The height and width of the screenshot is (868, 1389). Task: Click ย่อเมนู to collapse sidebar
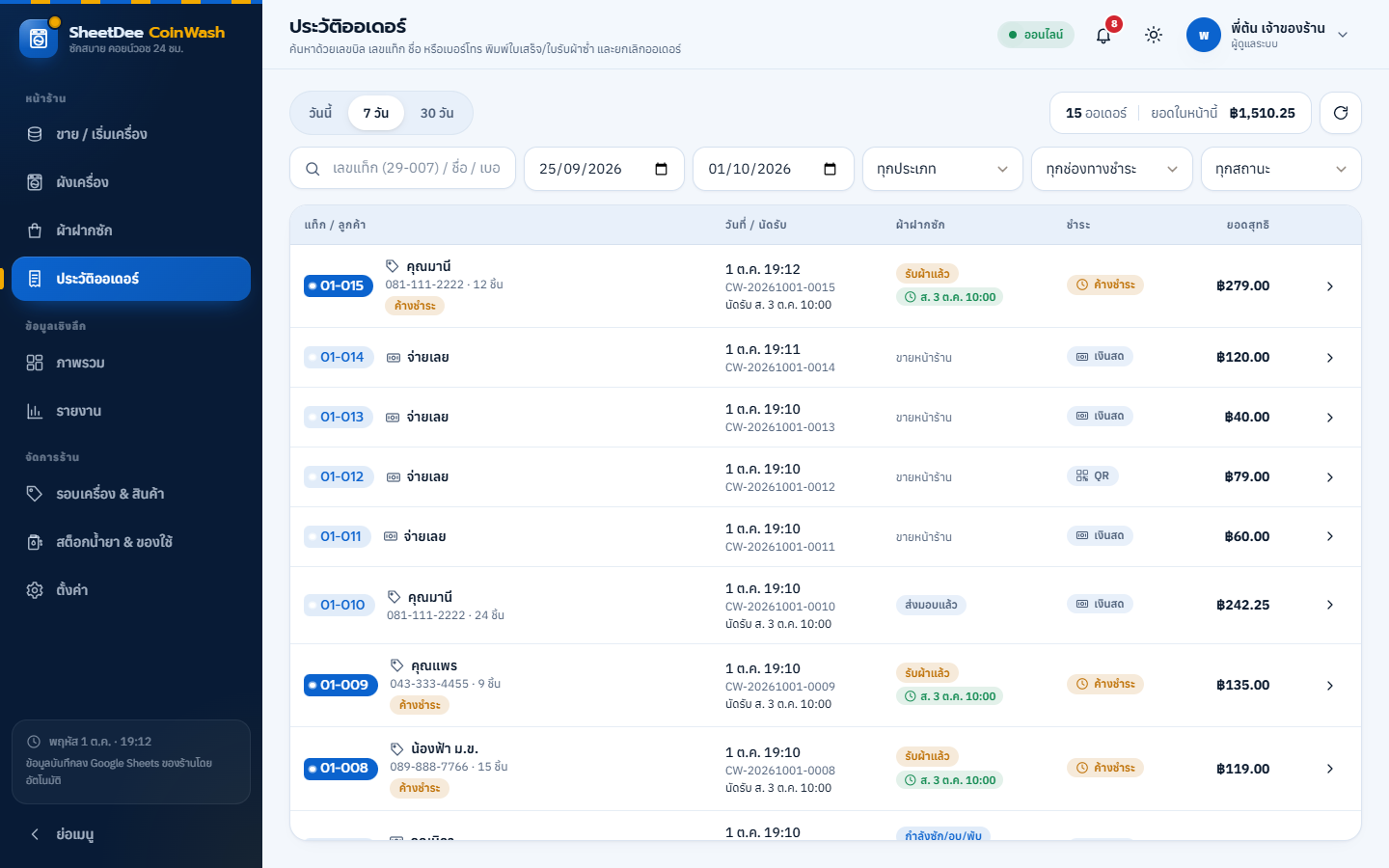click(131, 834)
